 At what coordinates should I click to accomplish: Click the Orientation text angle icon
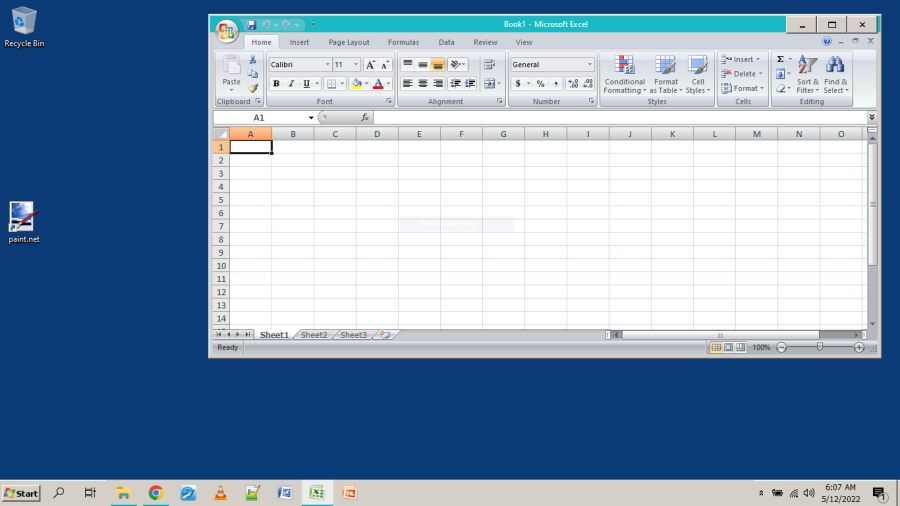(x=455, y=65)
